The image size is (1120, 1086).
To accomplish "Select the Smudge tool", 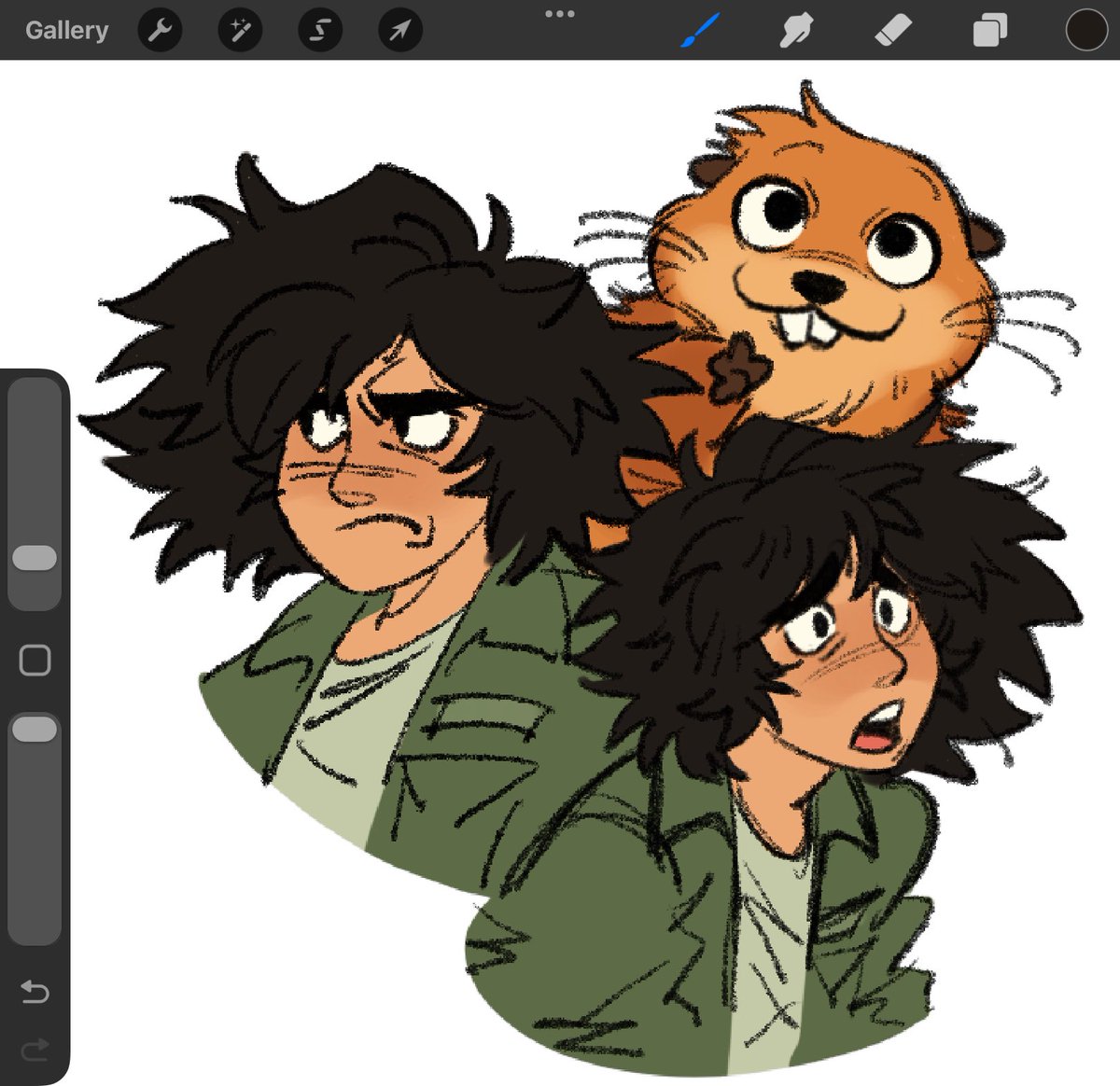I will coord(796,31).
